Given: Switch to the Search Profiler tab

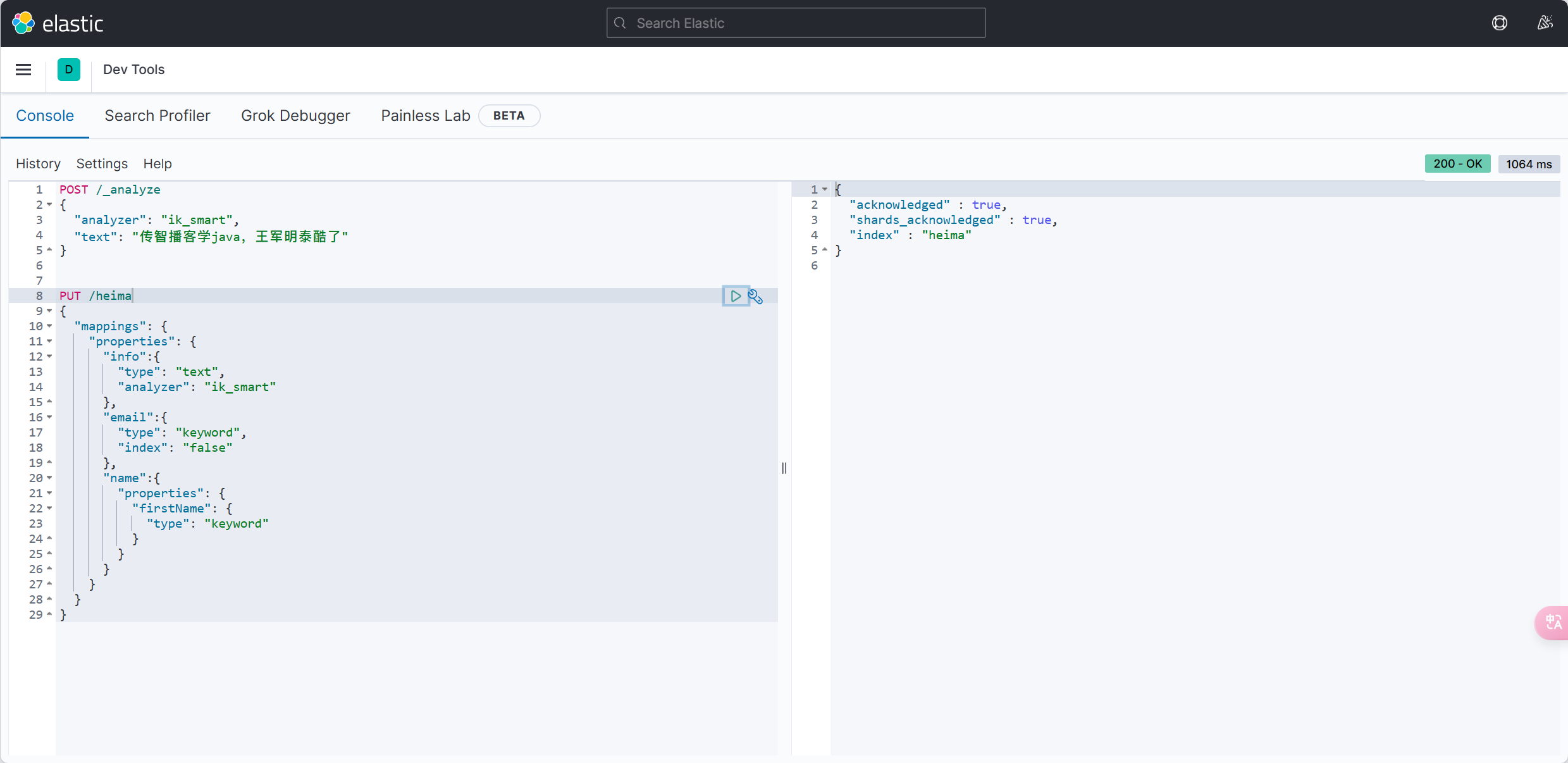Looking at the screenshot, I should (x=157, y=116).
